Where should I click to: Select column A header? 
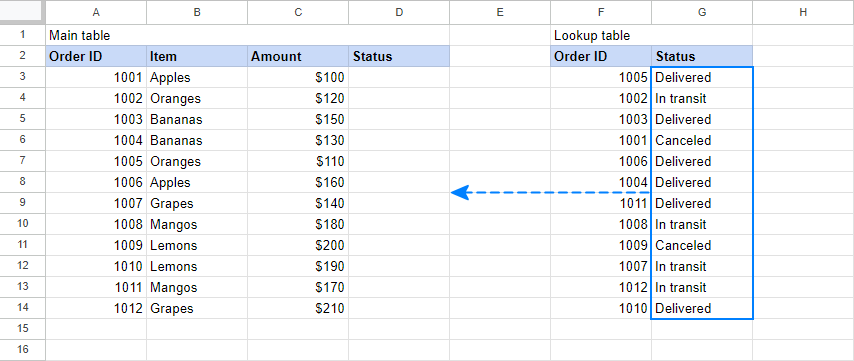(x=96, y=12)
